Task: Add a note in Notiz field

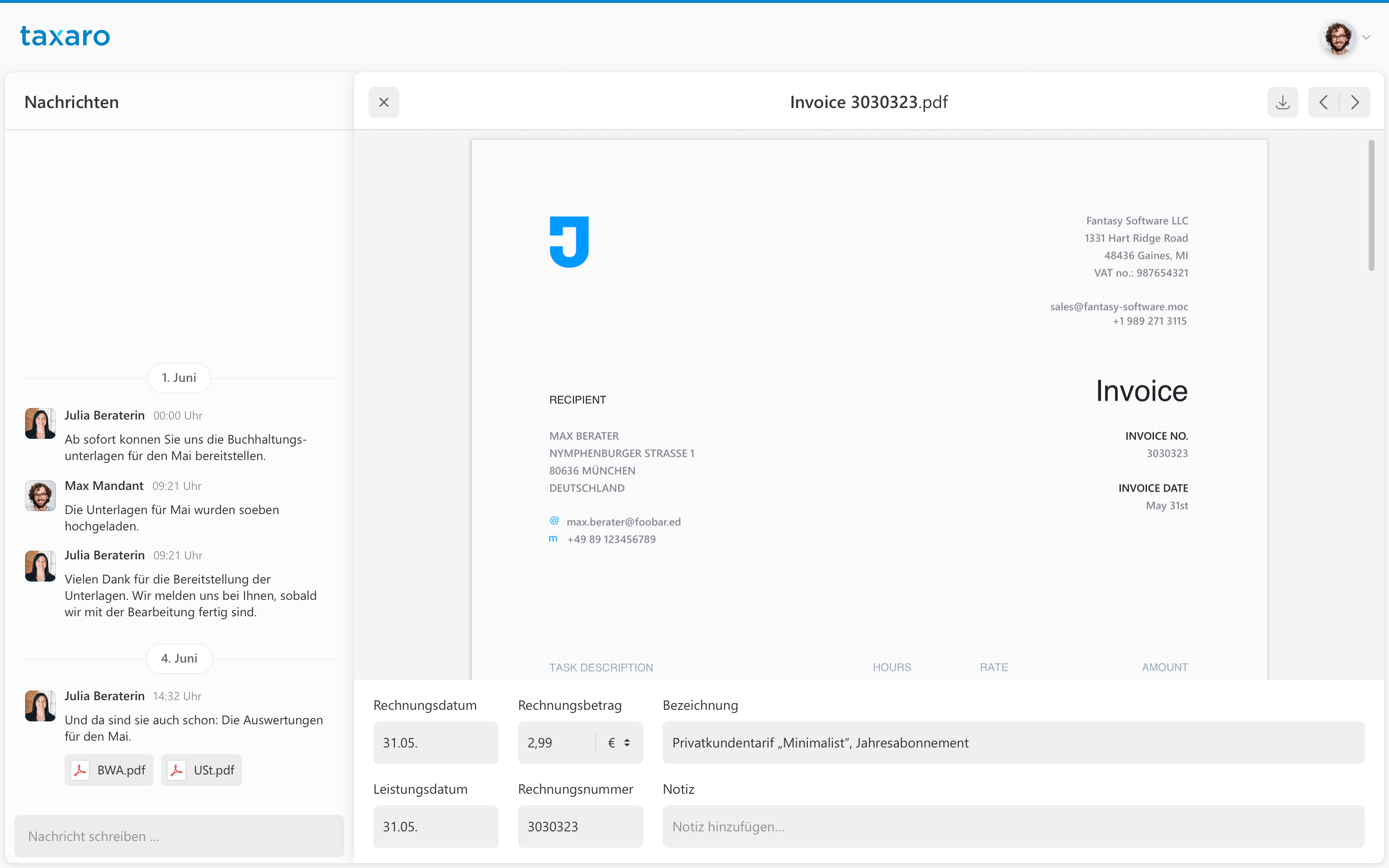Action: [x=1012, y=827]
